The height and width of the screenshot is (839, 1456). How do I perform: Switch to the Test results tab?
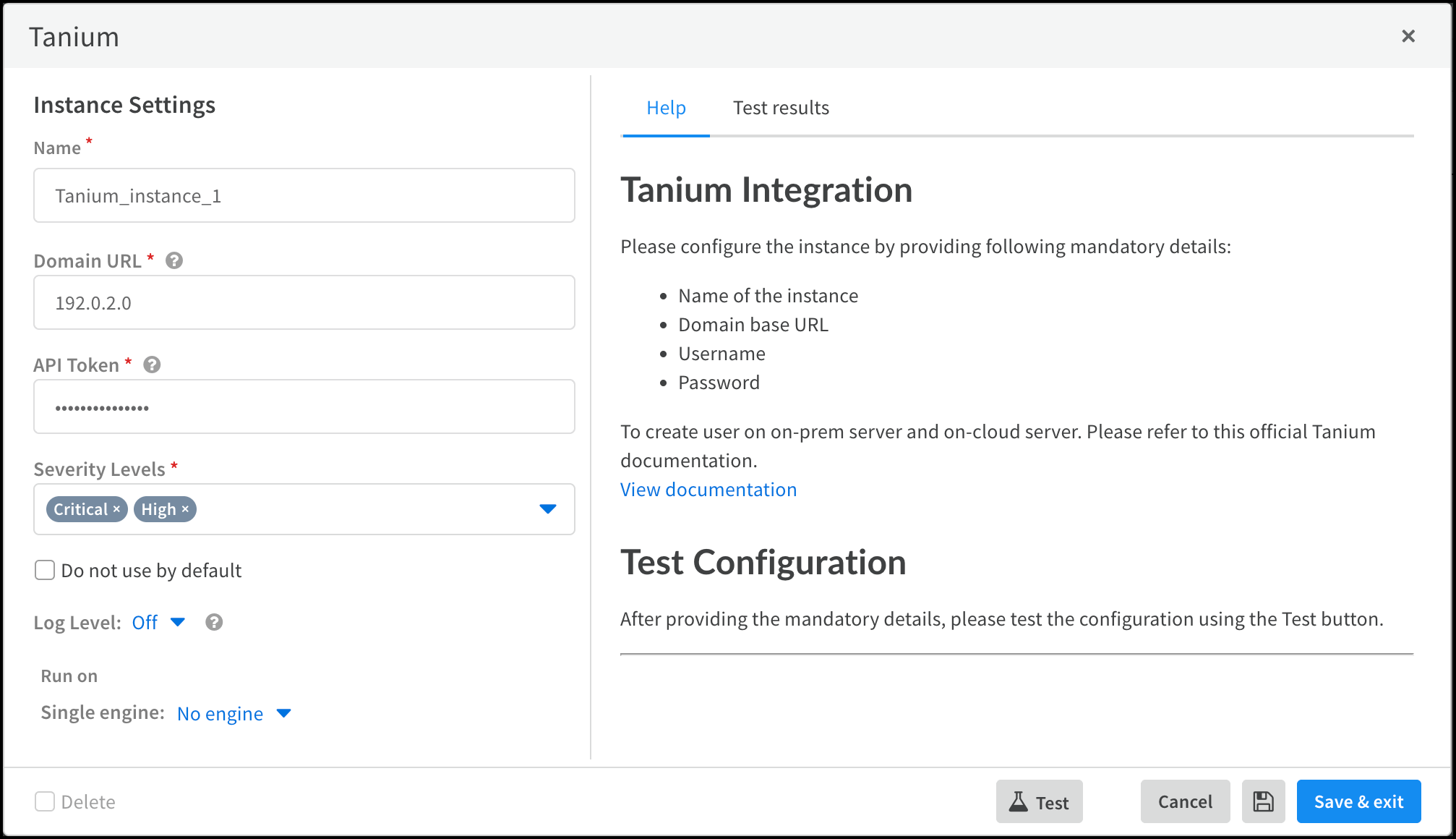pyautogui.click(x=781, y=108)
